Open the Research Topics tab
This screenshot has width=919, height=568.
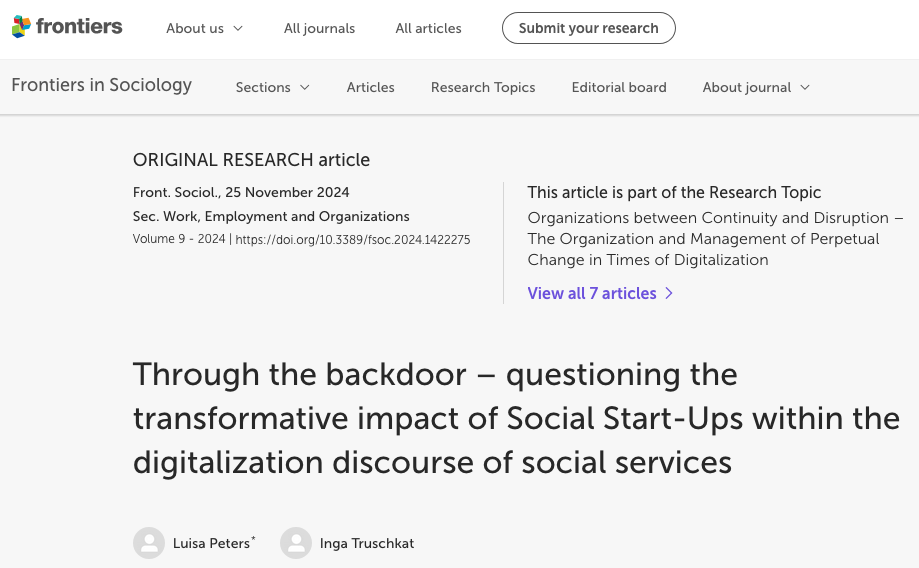pos(483,87)
